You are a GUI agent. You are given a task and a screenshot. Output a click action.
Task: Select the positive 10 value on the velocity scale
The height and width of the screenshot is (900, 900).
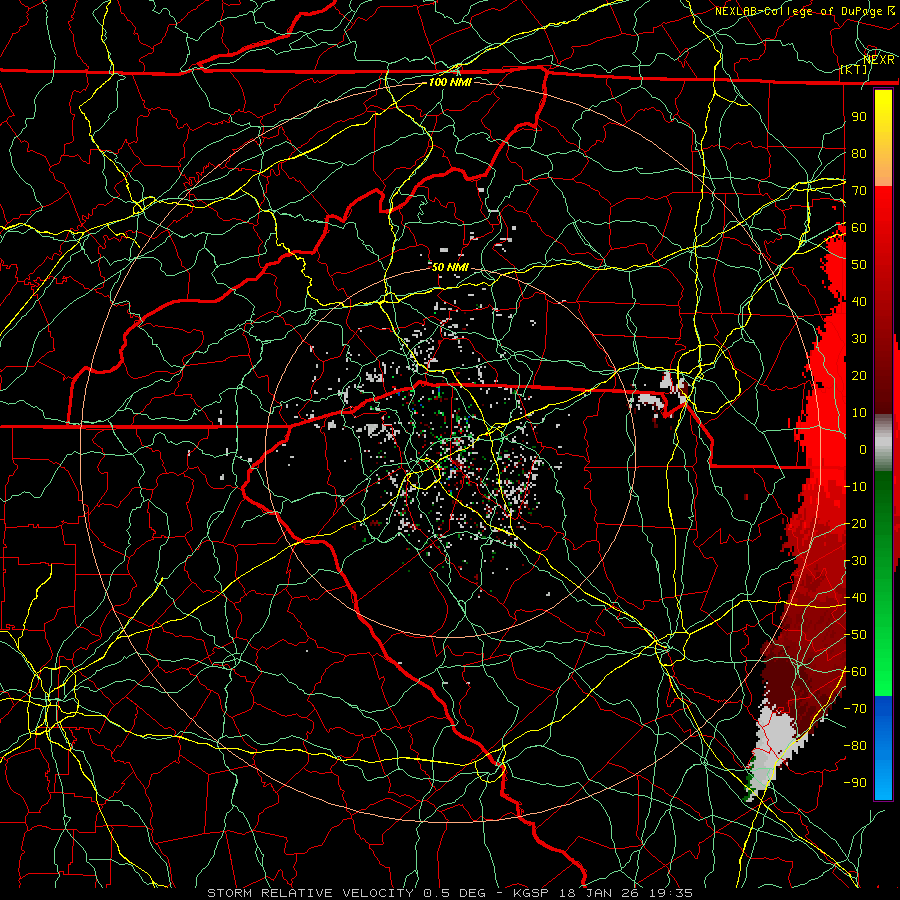tap(859, 413)
